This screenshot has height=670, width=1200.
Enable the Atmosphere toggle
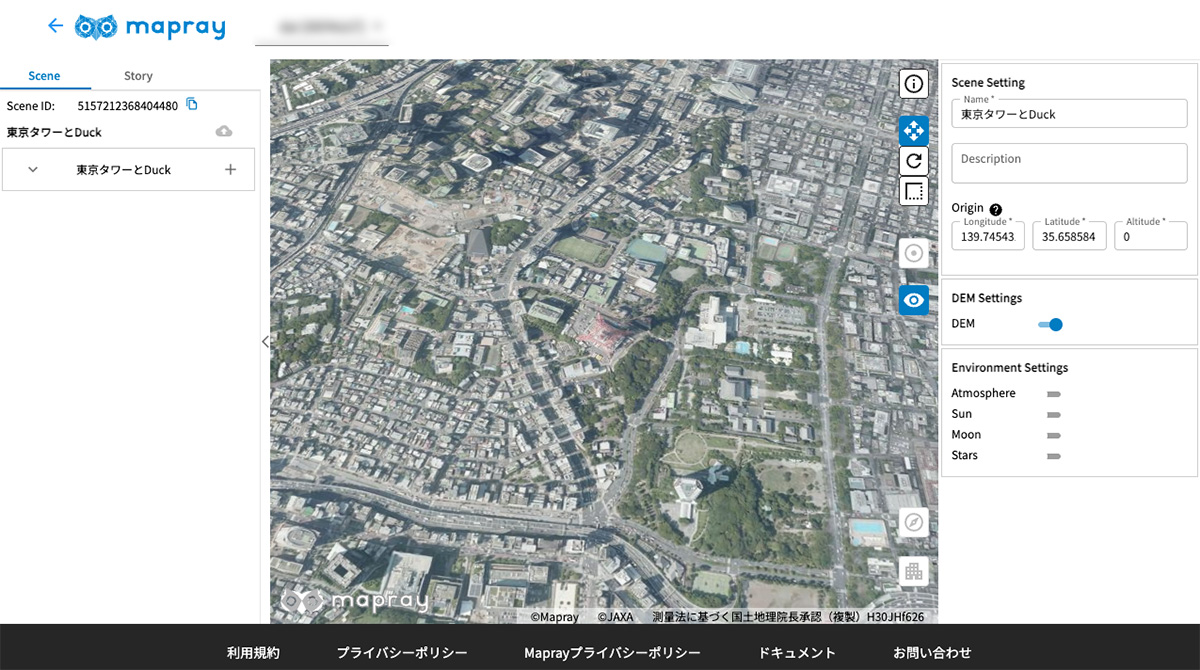pos(1053,394)
